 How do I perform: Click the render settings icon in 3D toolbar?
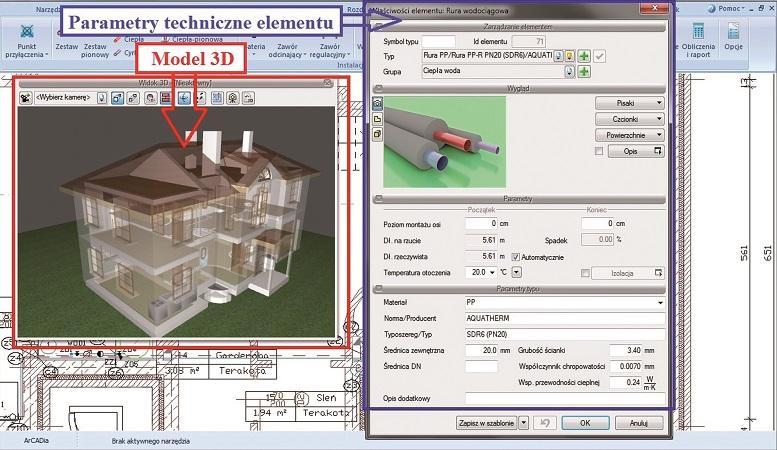(151, 98)
